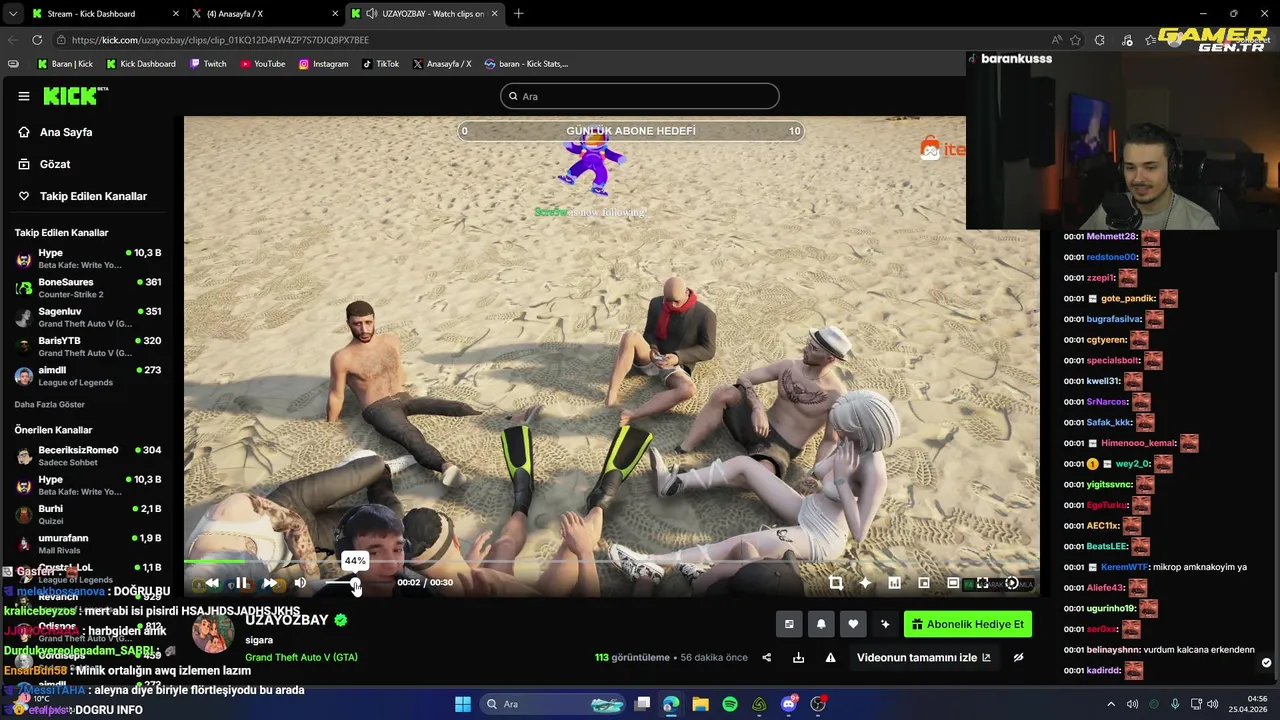The height and width of the screenshot is (720, 1280).
Task: Click the UZAYOZBAY avatar thumbnail
Action: point(212,632)
